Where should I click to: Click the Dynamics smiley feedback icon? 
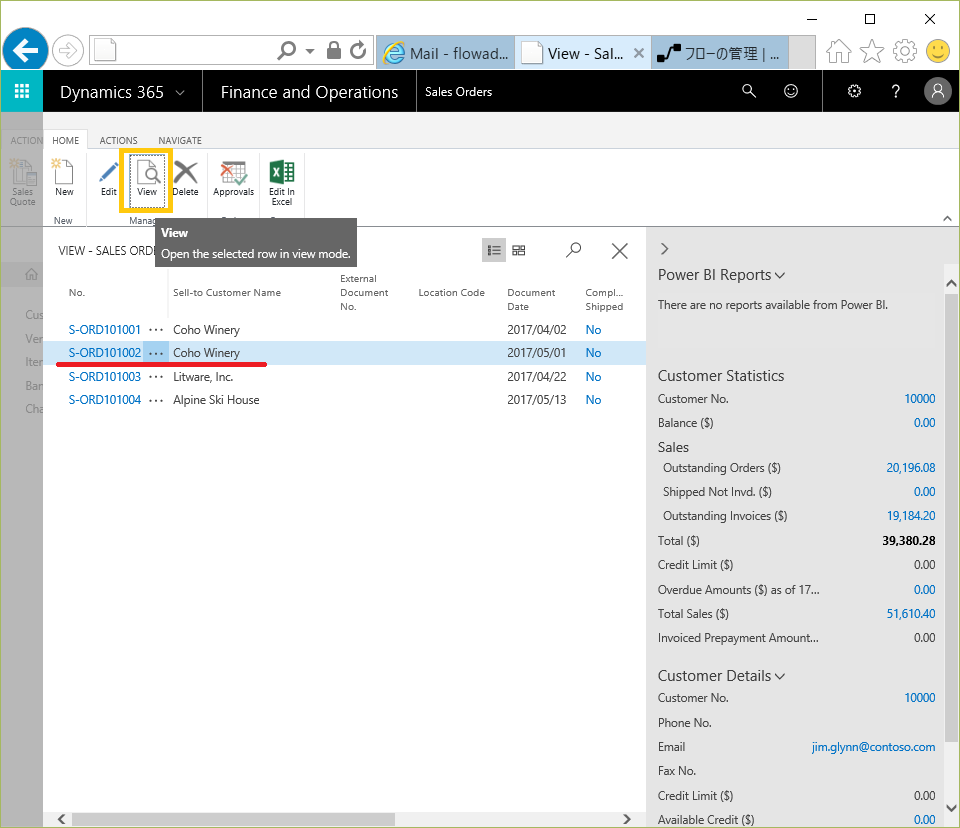tap(791, 91)
